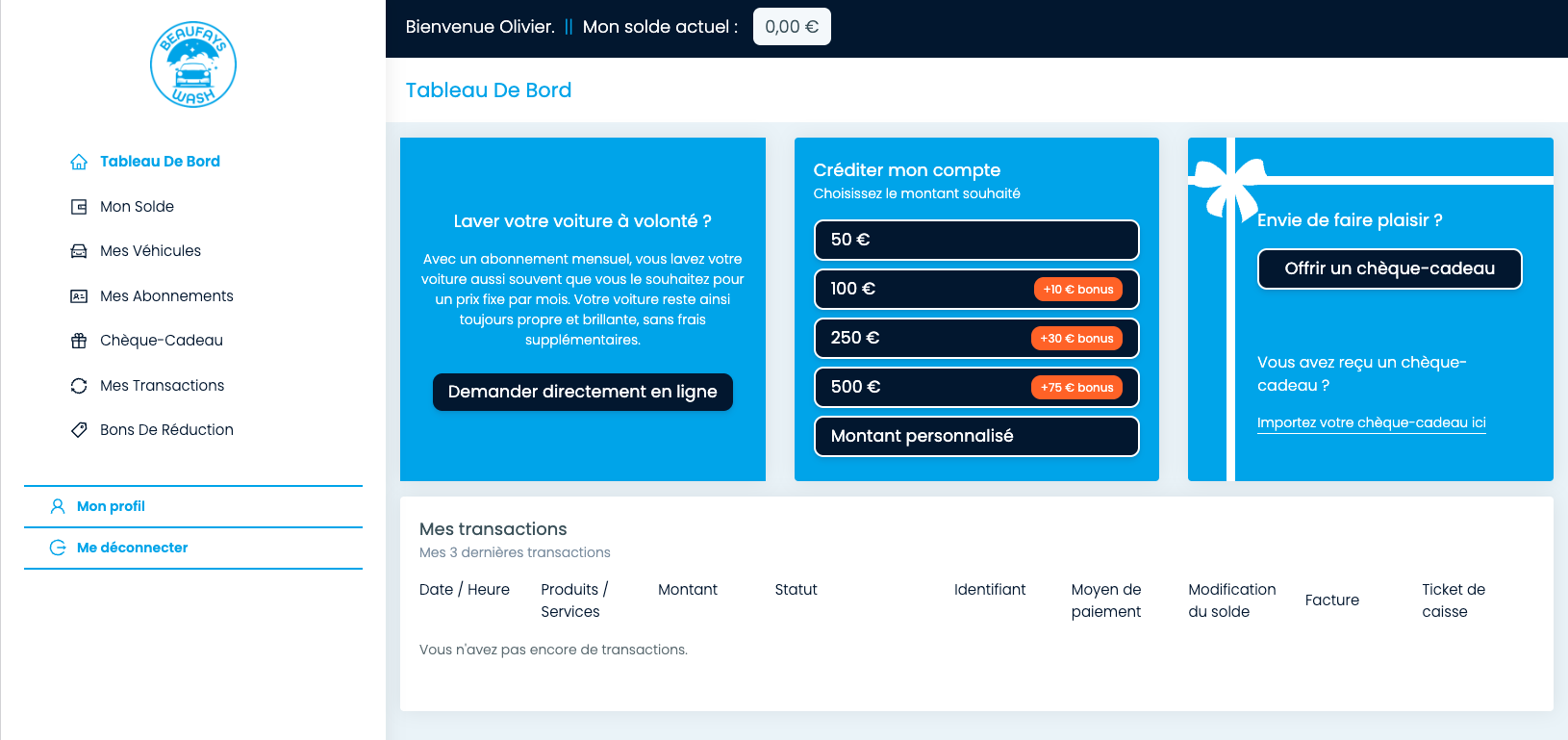Click the user icon beside Mon profil
Image resolution: width=1568 pixels, height=740 pixels.
coord(58,506)
